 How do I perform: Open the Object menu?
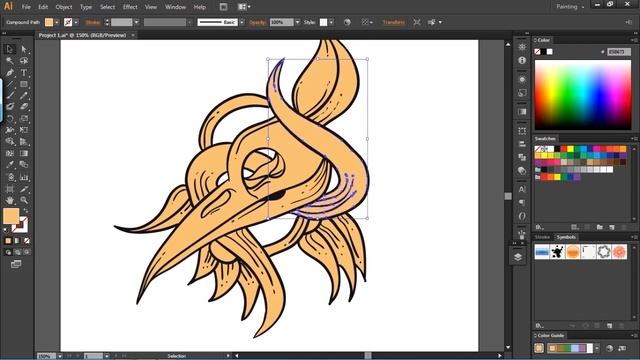point(64,7)
